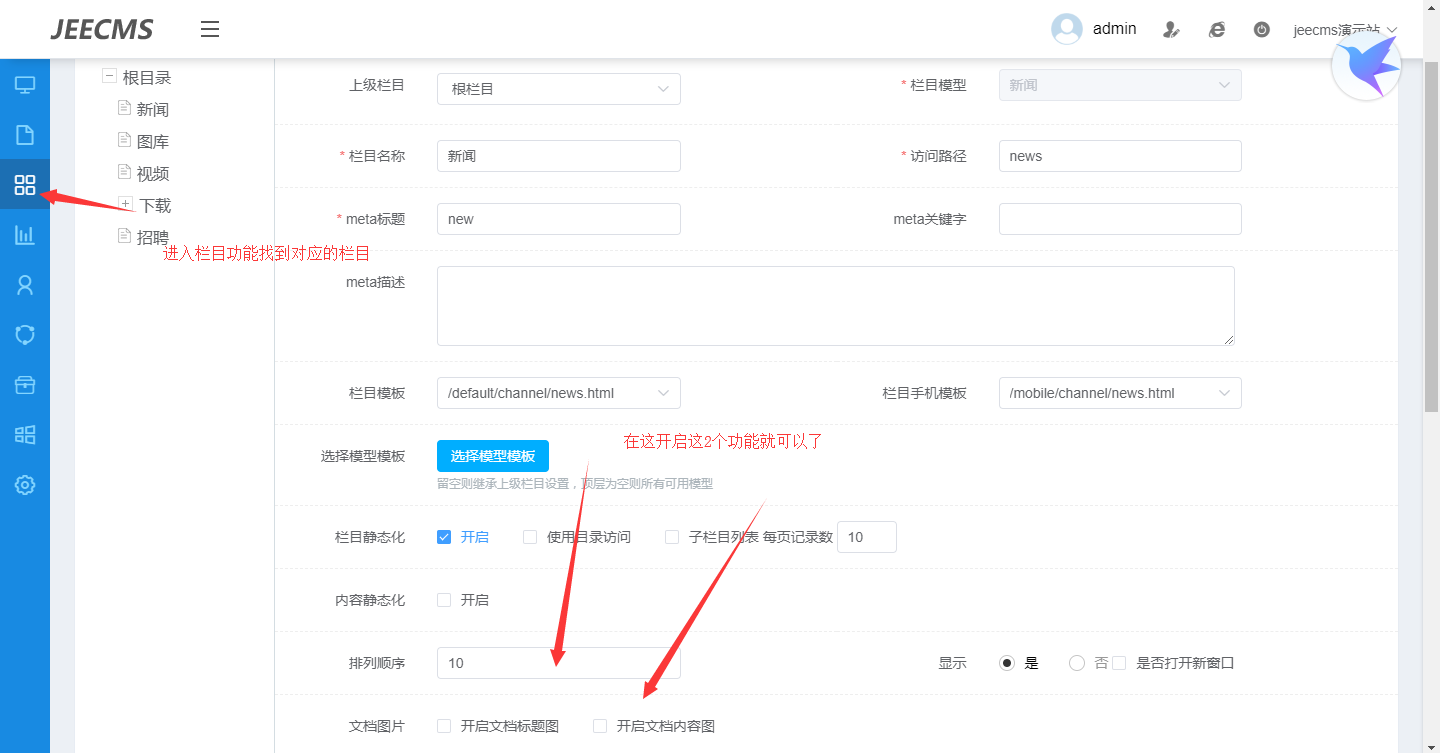This screenshot has width=1440, height=753.
Task: Enable 内容静态化 开启 checkbox
Action: (x=444, y=600)
